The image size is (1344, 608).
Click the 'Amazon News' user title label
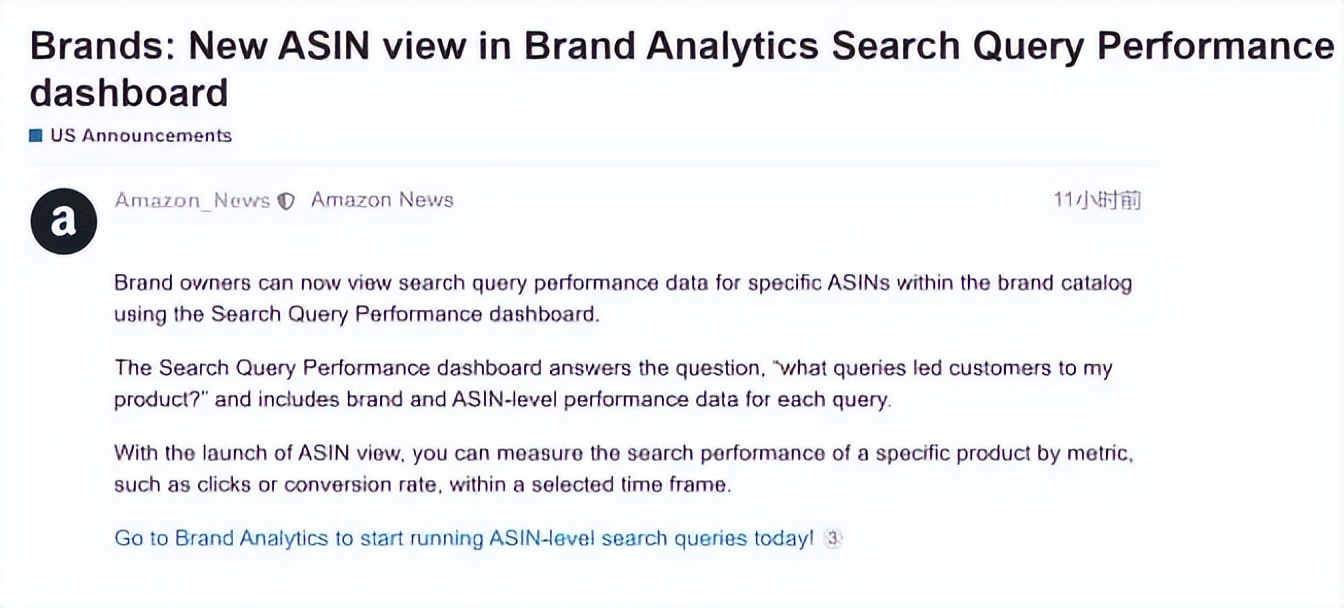point(382,200)
